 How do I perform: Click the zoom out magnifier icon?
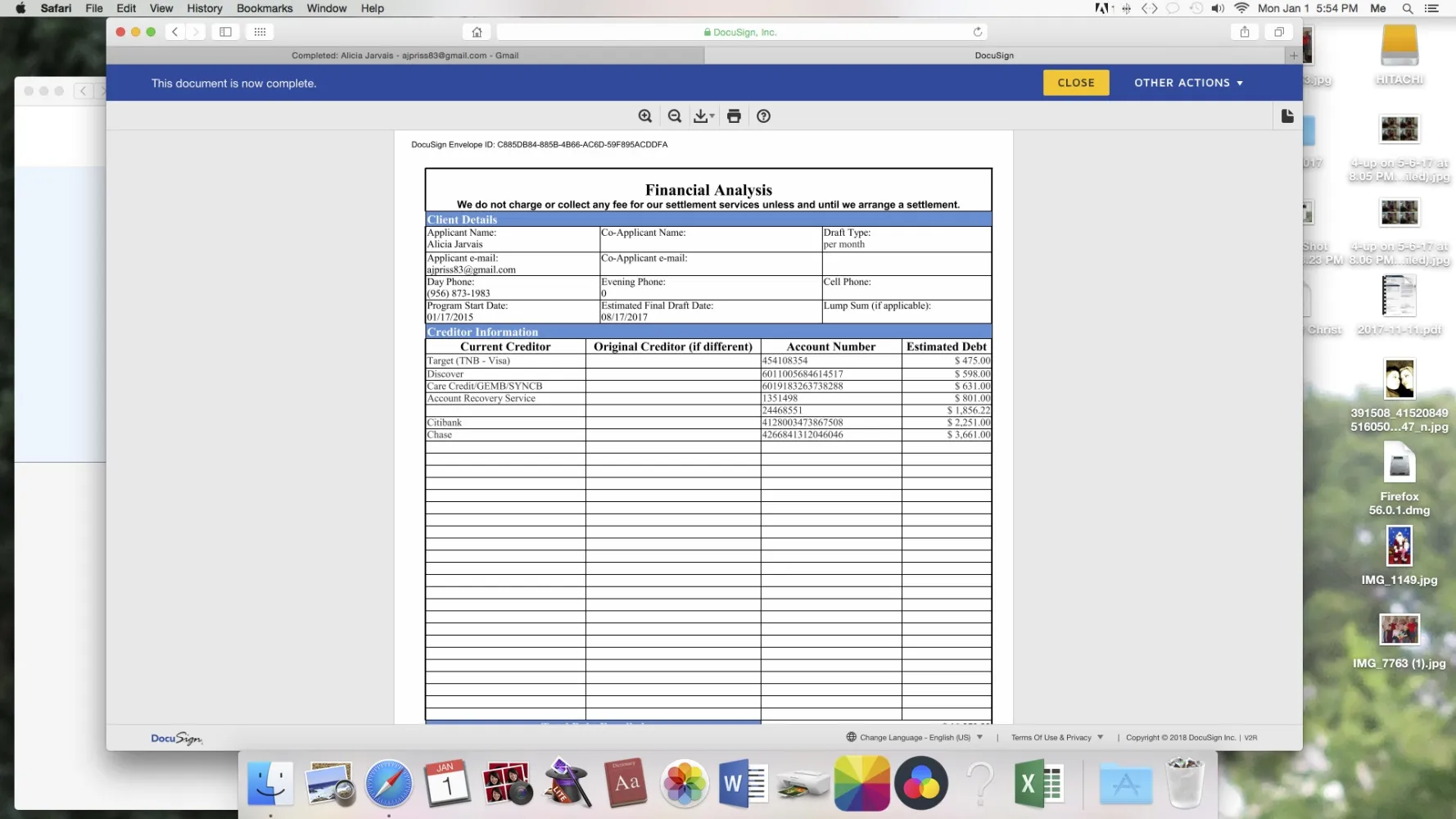675,116
